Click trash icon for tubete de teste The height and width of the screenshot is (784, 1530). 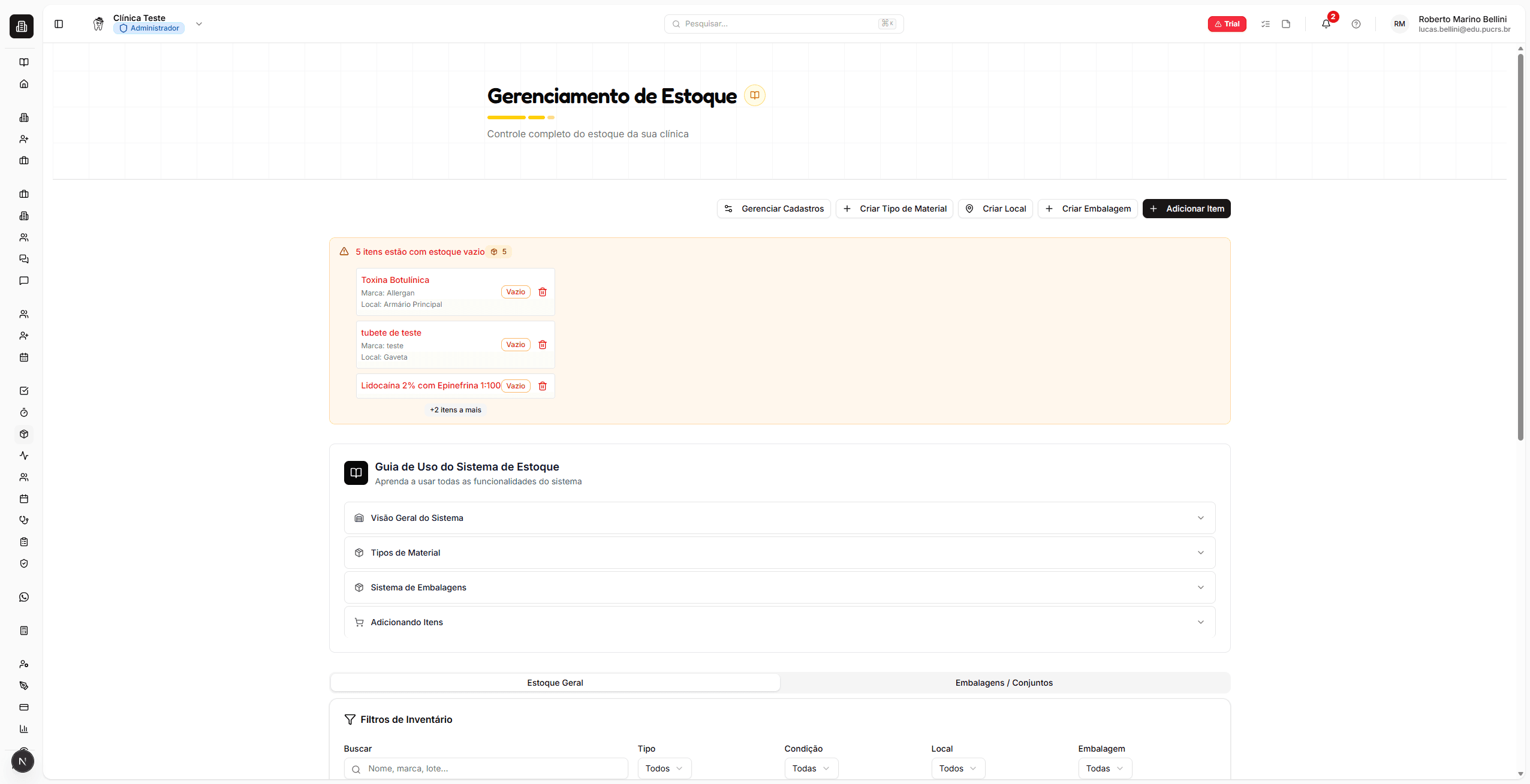[x=542, y=345]
